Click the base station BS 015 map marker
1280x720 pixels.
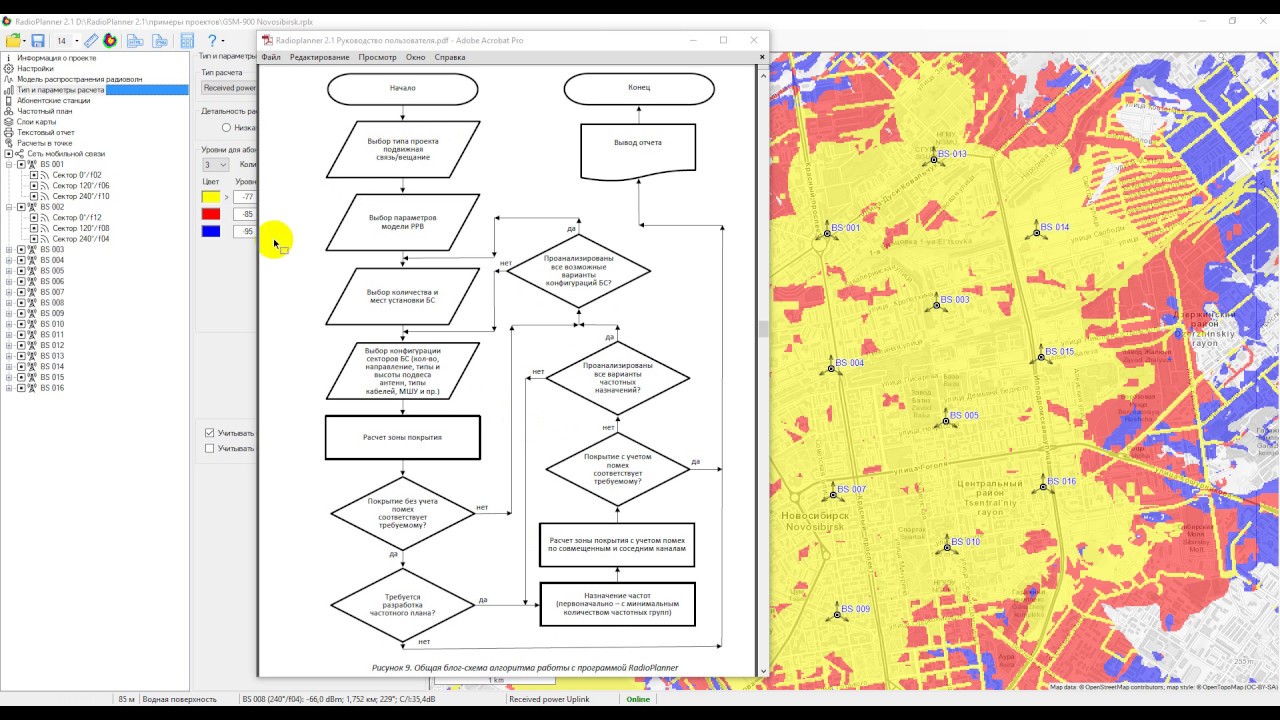point(1041,356)
